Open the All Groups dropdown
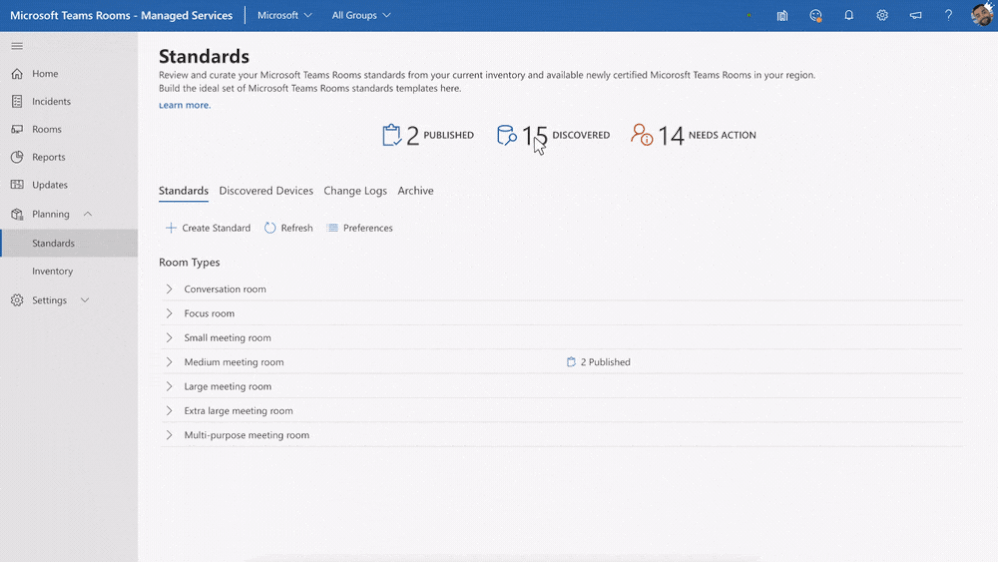Image resolution: width=998 pixels, height=562 pixels. pos(361,15)
